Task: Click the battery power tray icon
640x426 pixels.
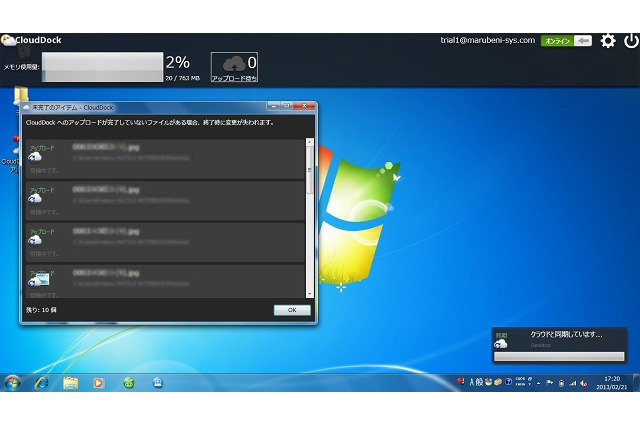Action: 561,383
